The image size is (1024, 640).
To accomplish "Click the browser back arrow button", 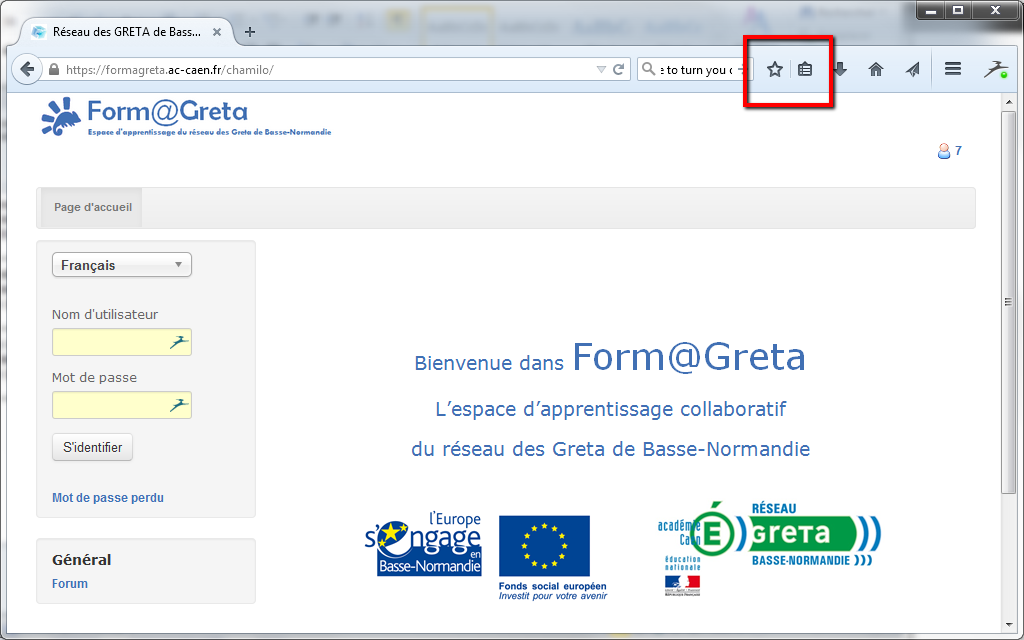I will (27, 69).
